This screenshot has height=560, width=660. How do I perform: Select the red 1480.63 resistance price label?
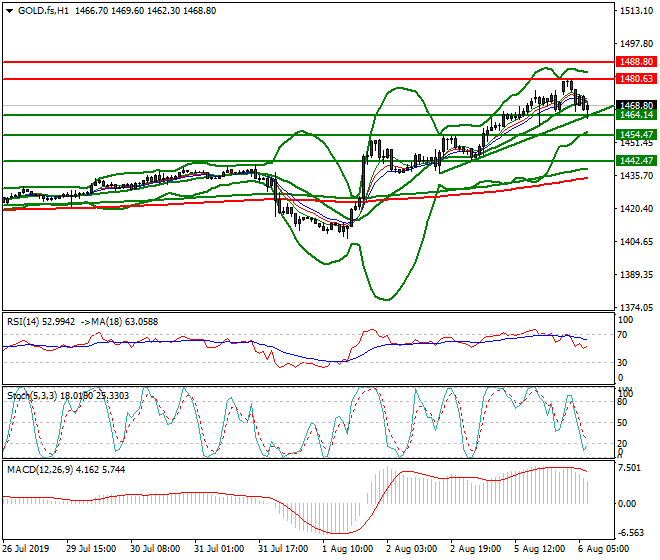[x=635, y=78]
